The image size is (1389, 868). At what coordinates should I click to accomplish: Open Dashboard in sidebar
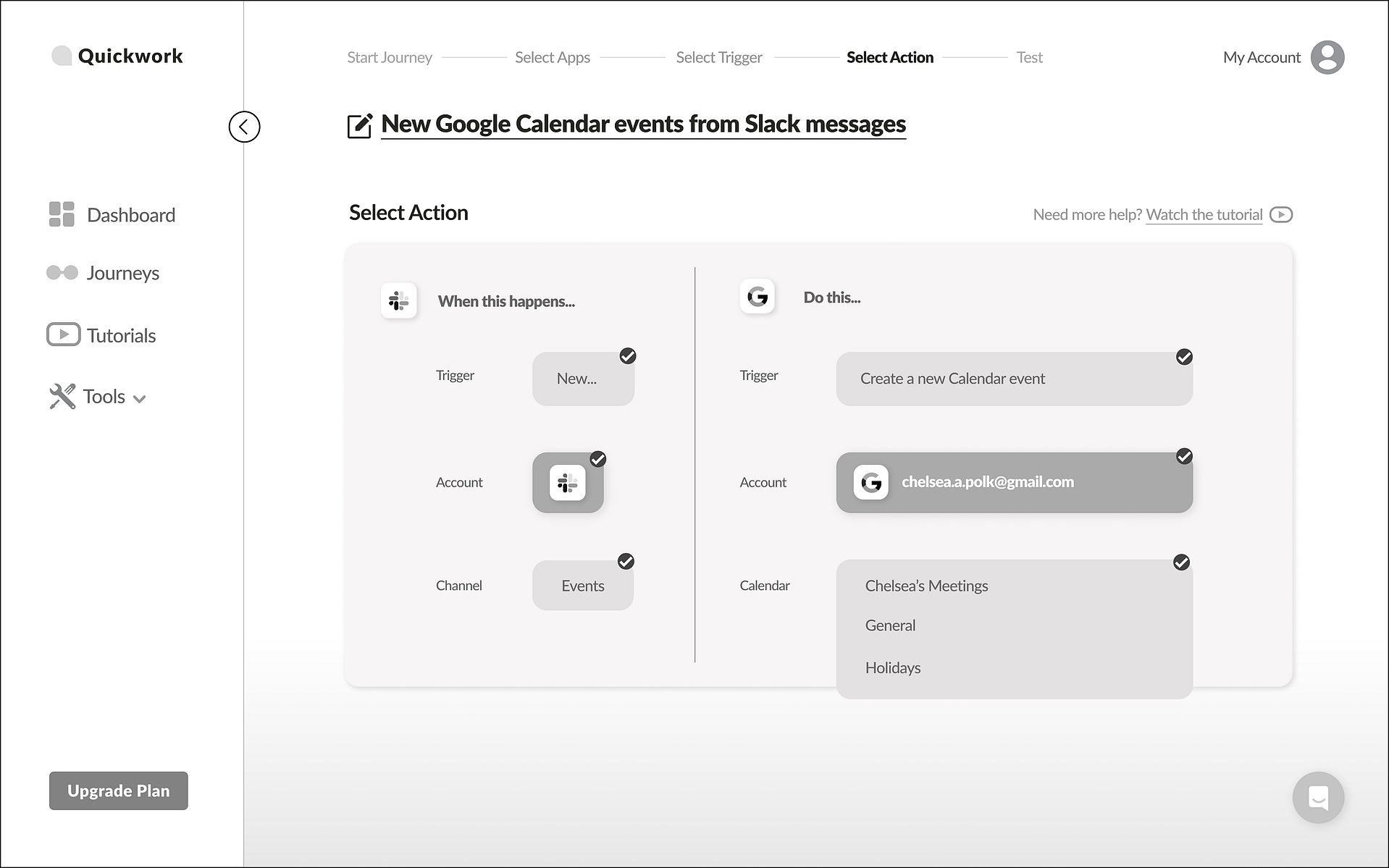112,214
